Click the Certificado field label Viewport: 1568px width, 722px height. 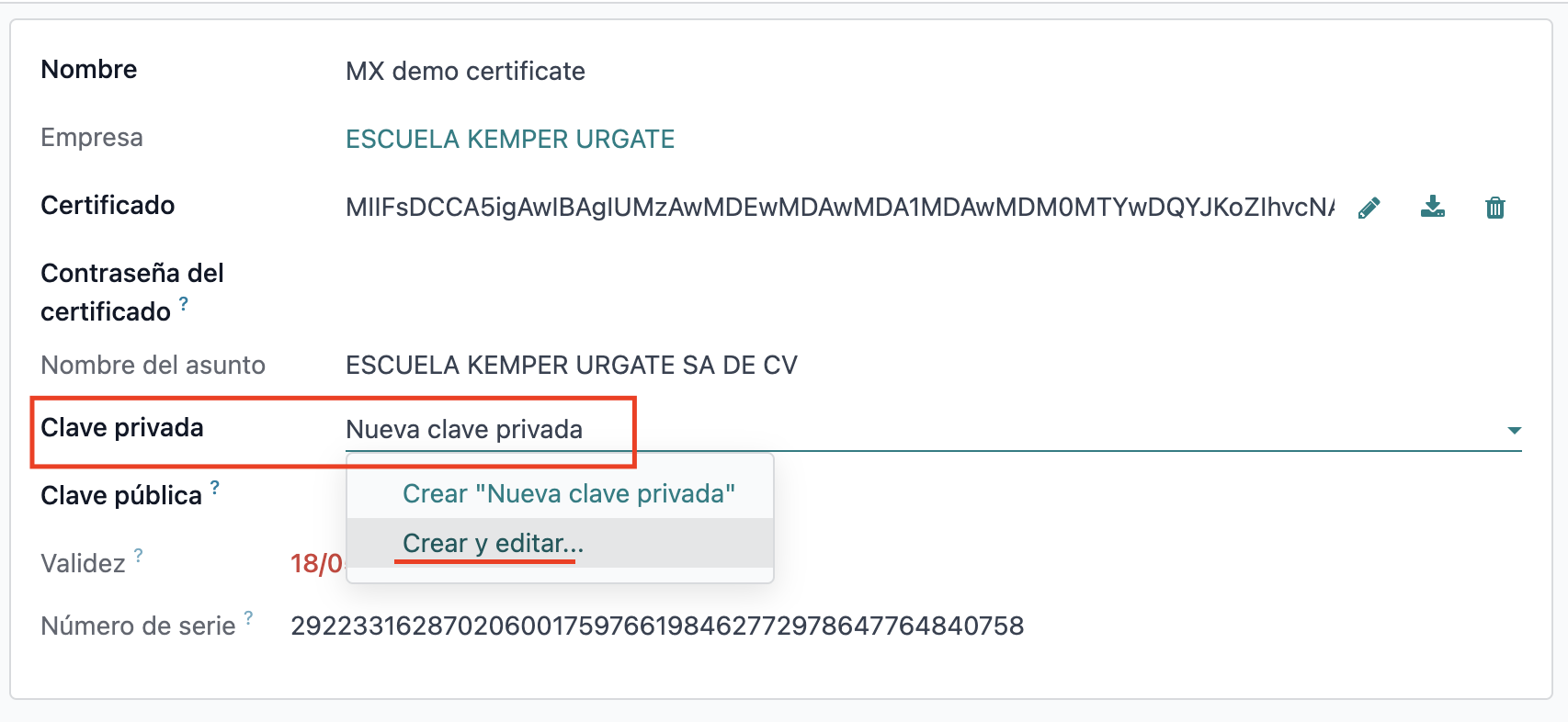[108, 205]
